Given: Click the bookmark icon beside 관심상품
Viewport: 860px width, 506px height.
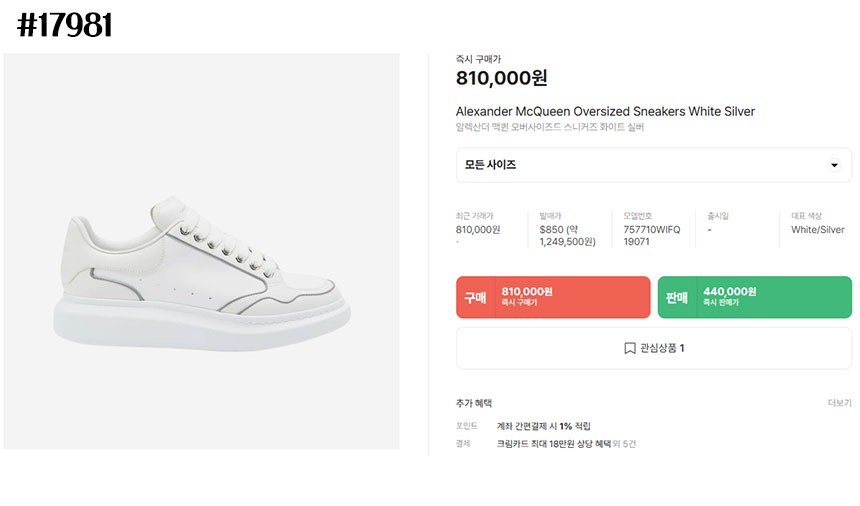Looking at the screenshot, I should (x=630, y=348).
